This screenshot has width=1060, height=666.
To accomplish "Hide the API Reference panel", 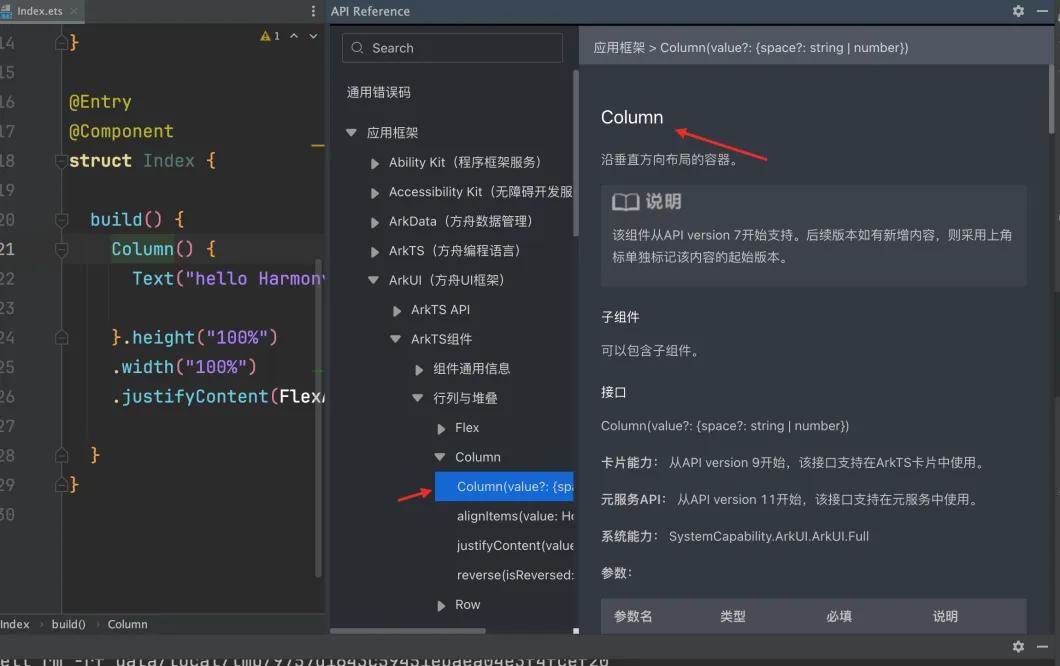I will click(1042, 11).
